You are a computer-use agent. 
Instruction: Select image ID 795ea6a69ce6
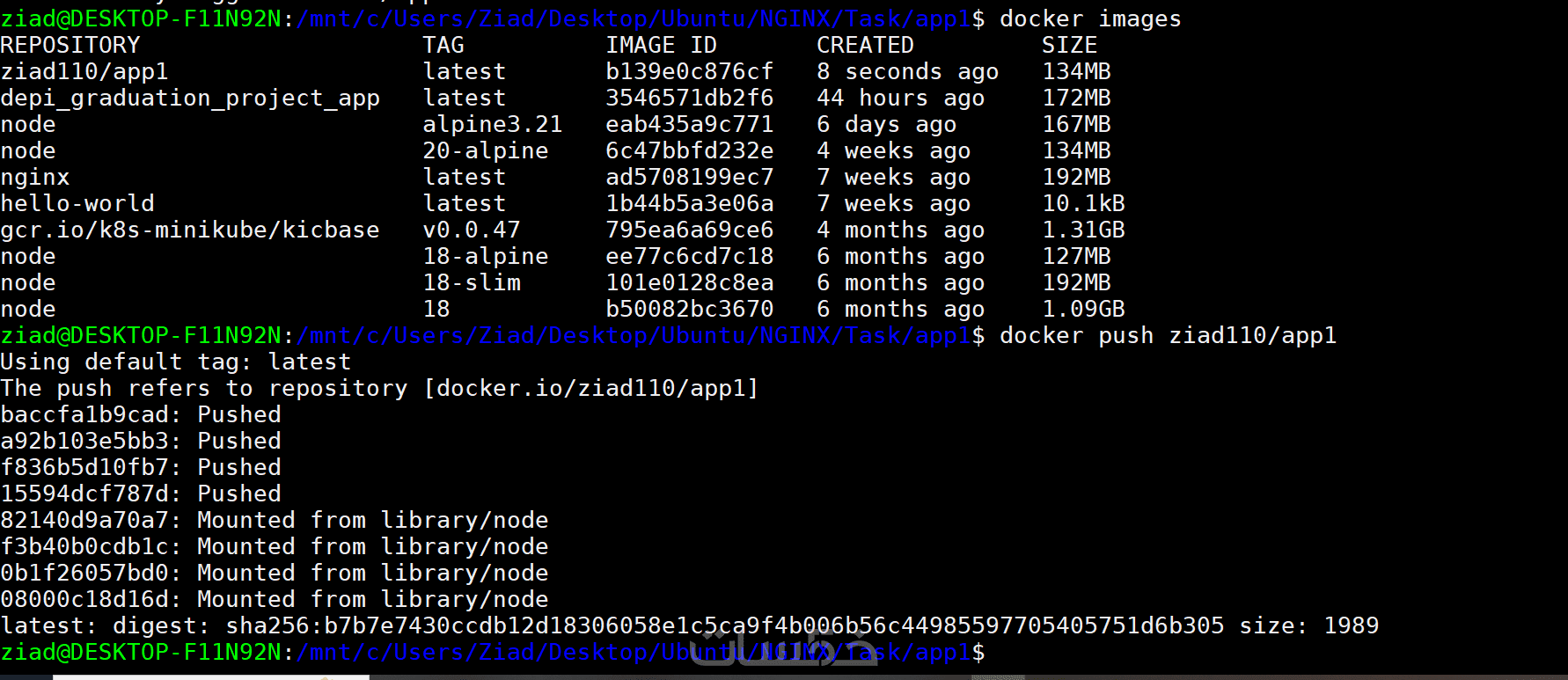point(690,230)
